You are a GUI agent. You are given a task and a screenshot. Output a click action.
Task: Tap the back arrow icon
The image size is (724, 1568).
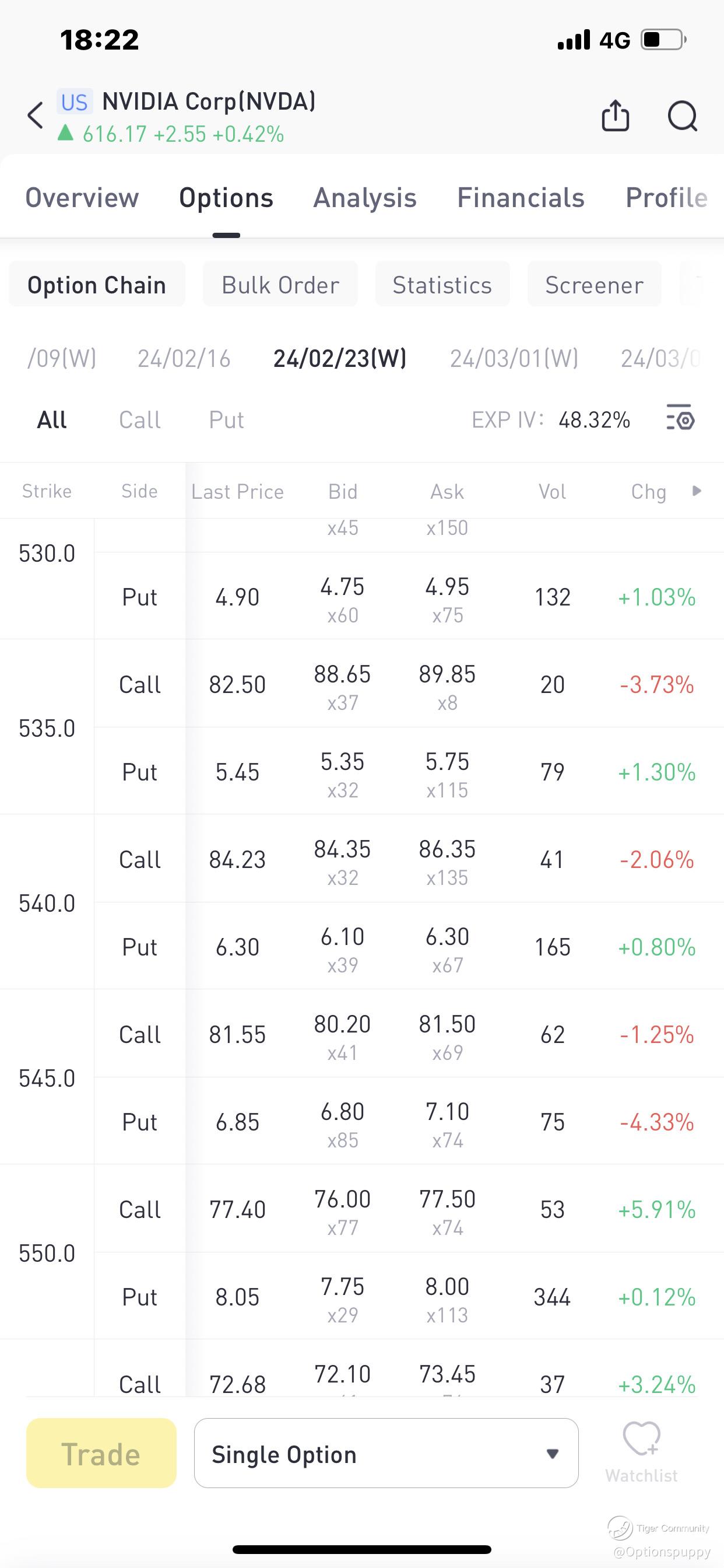[x=36, y=116]
